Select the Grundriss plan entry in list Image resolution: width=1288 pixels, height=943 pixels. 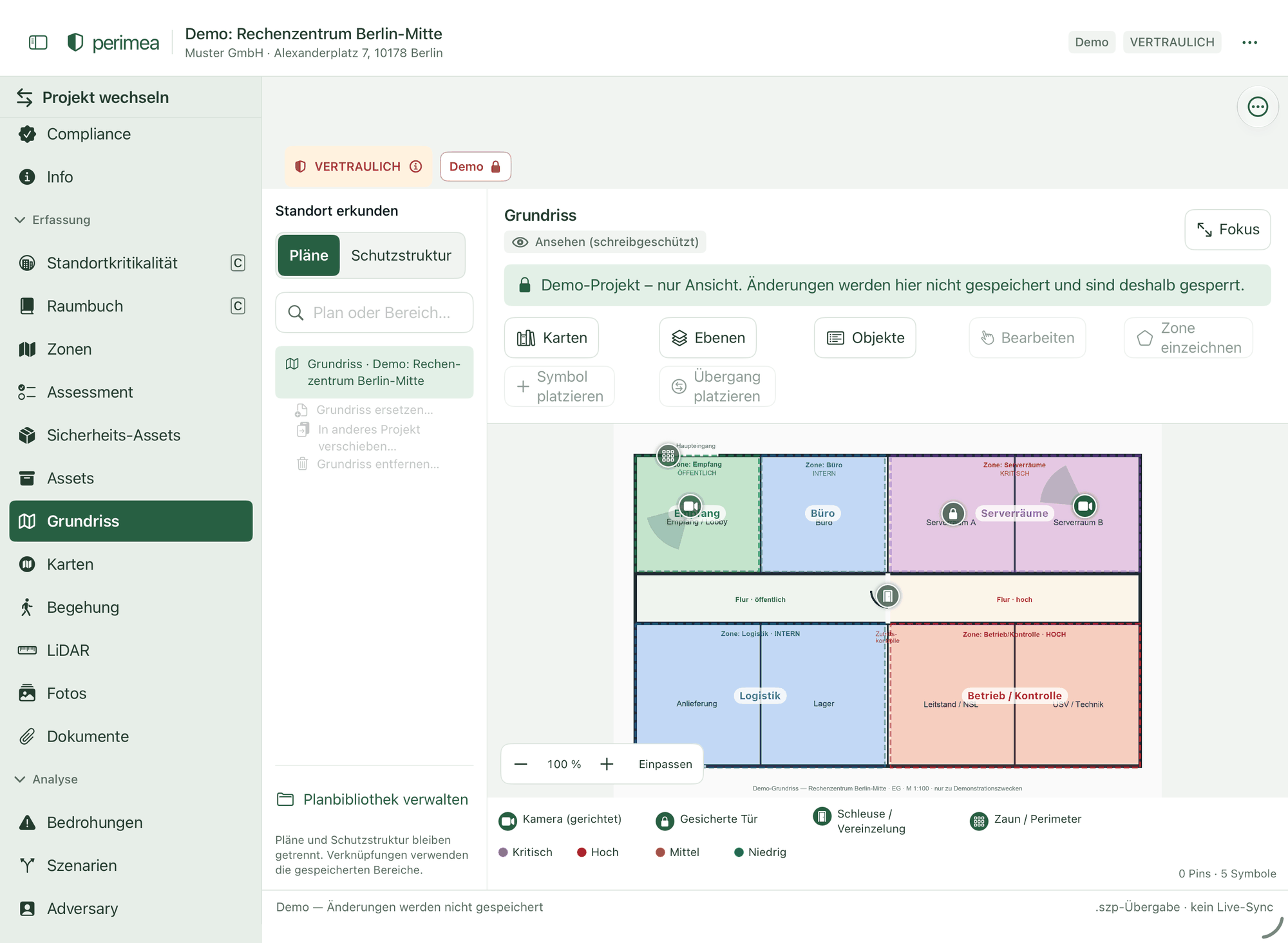pos(374,373)
